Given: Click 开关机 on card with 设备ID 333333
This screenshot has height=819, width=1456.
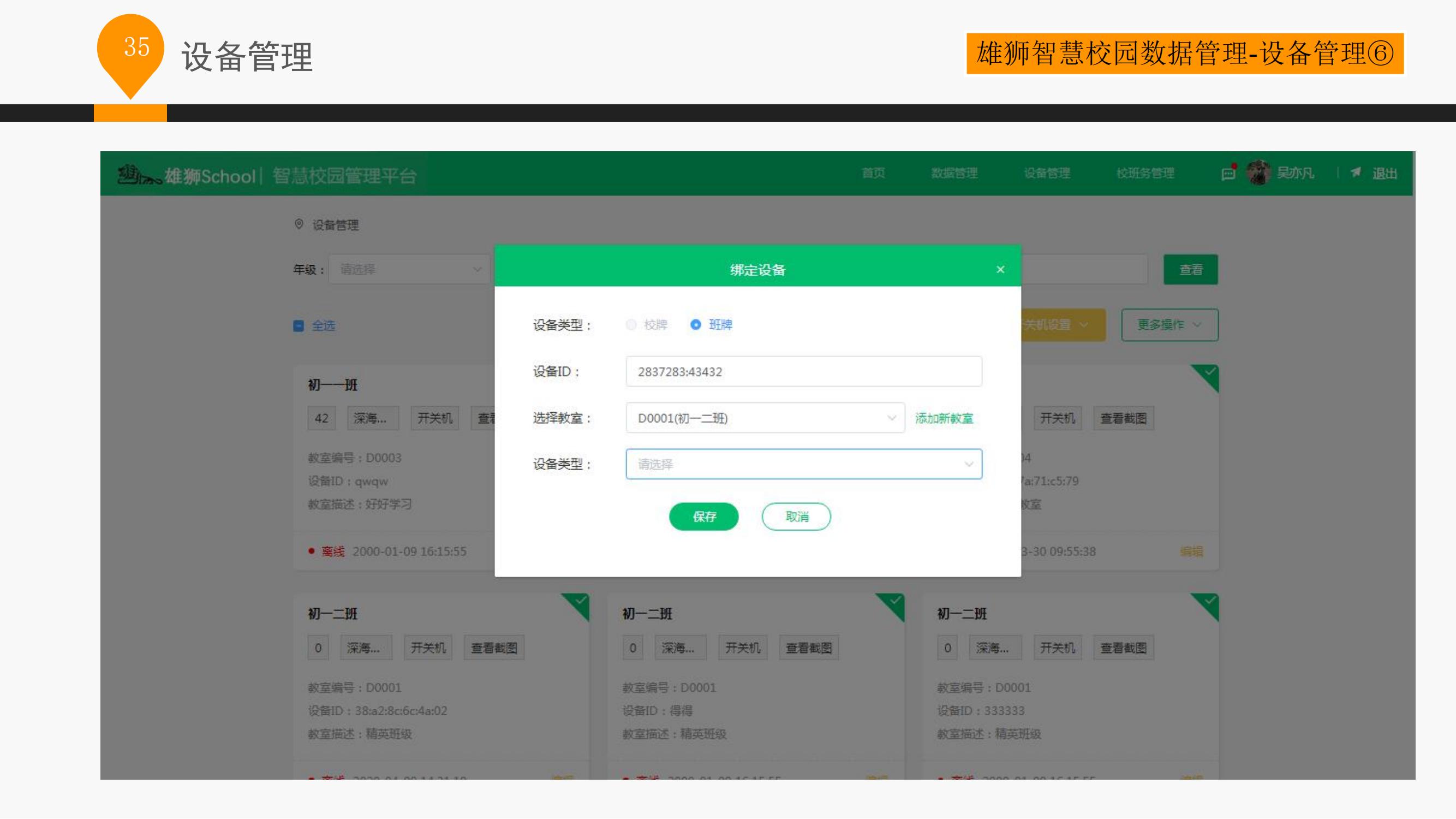Looking at the screenshot, I should 1058,648.
